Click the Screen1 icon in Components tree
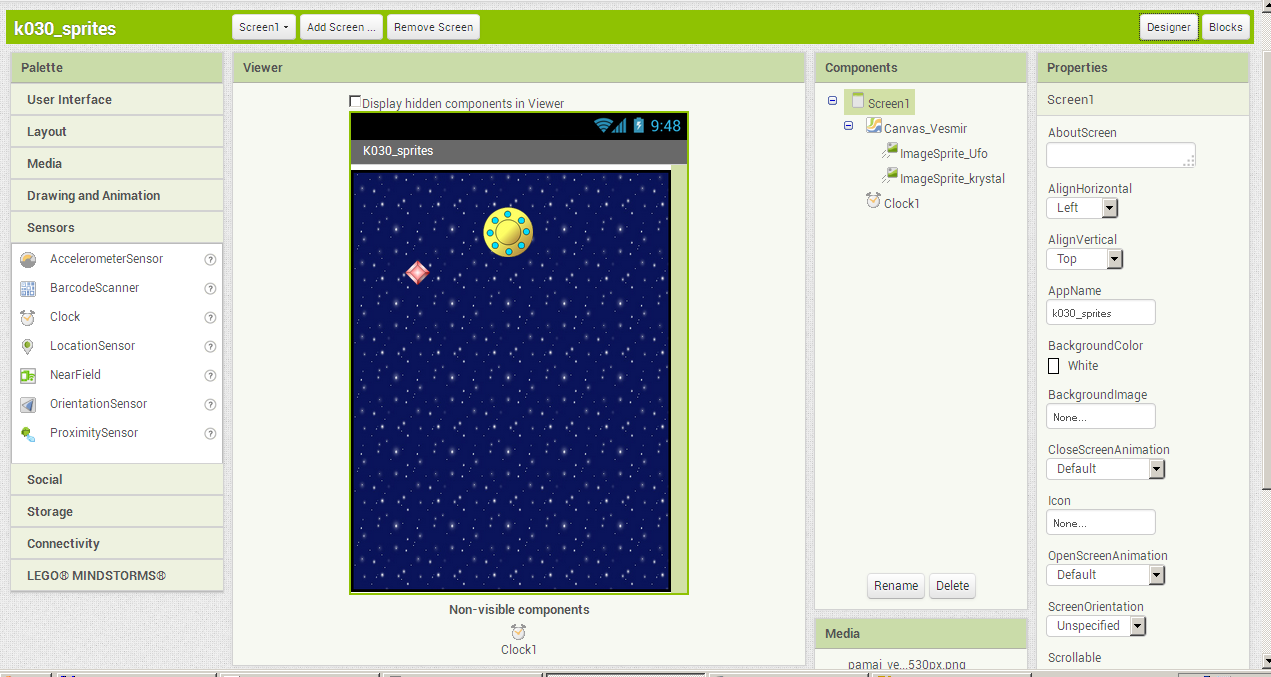Screen dimensions: 1271x677 [x=858, y=101]
